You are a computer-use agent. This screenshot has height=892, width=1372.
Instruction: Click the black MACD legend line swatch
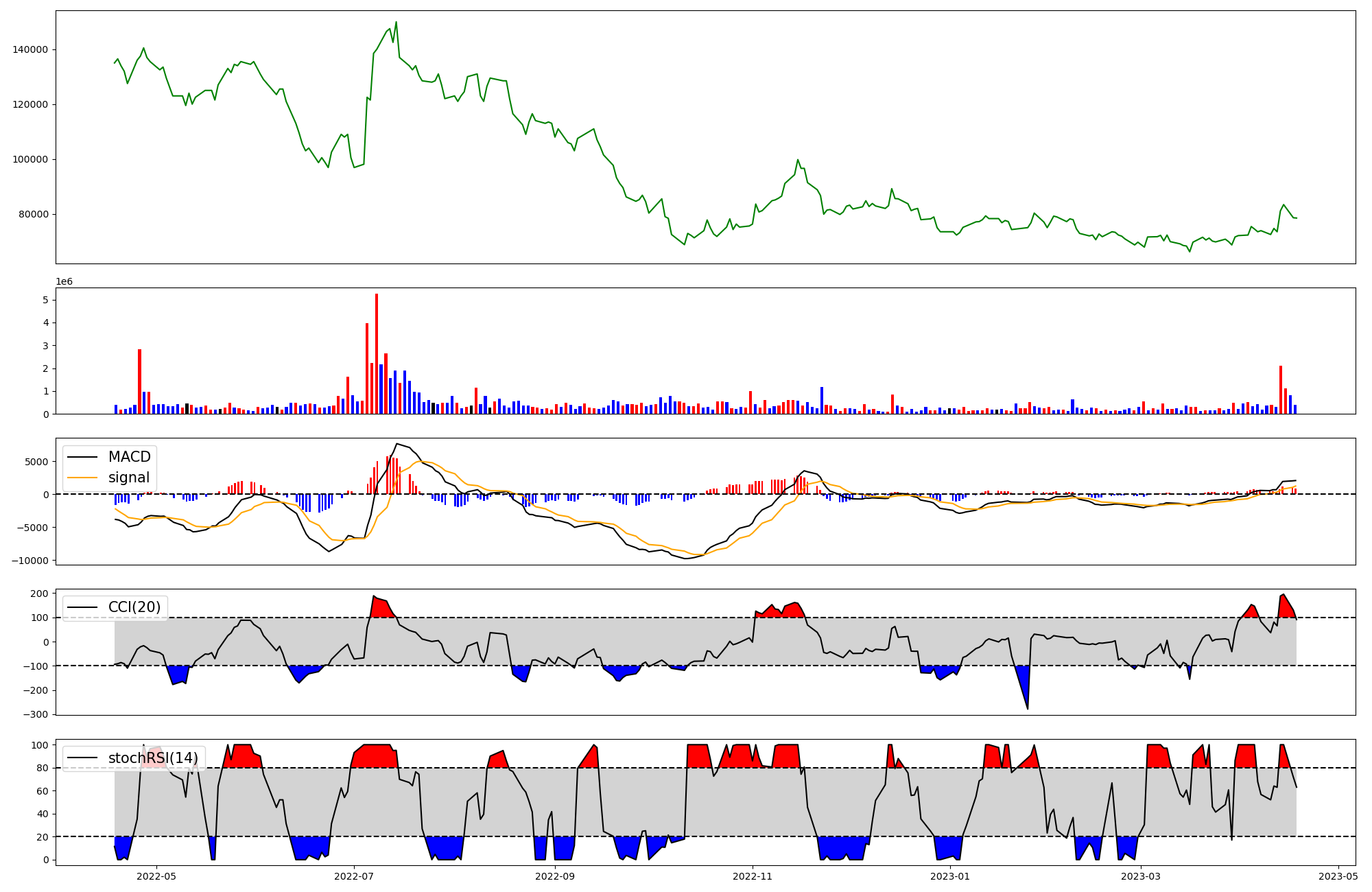[84, 457]
